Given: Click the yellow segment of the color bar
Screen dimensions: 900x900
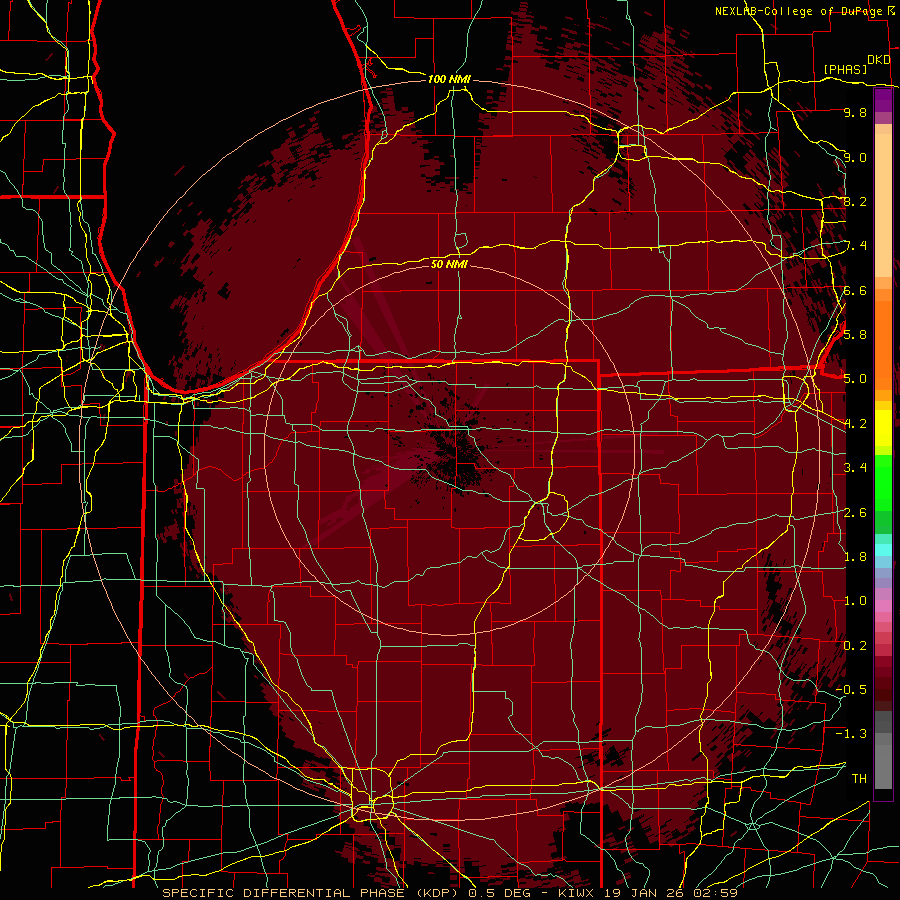Looking at the screenshot, I should click(883, 428).
